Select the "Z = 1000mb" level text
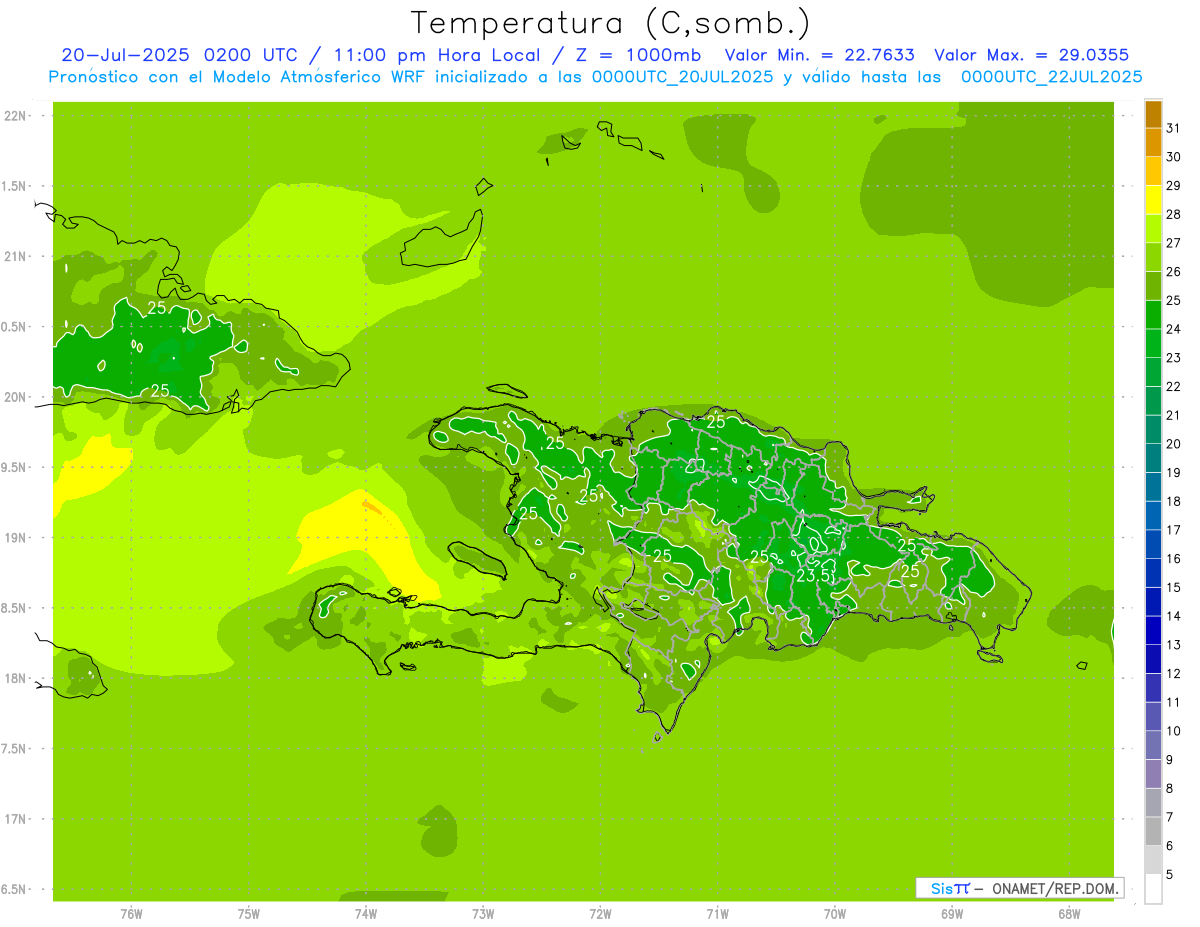The height and width of the screenshot is (927, 1200). point(637,55)
